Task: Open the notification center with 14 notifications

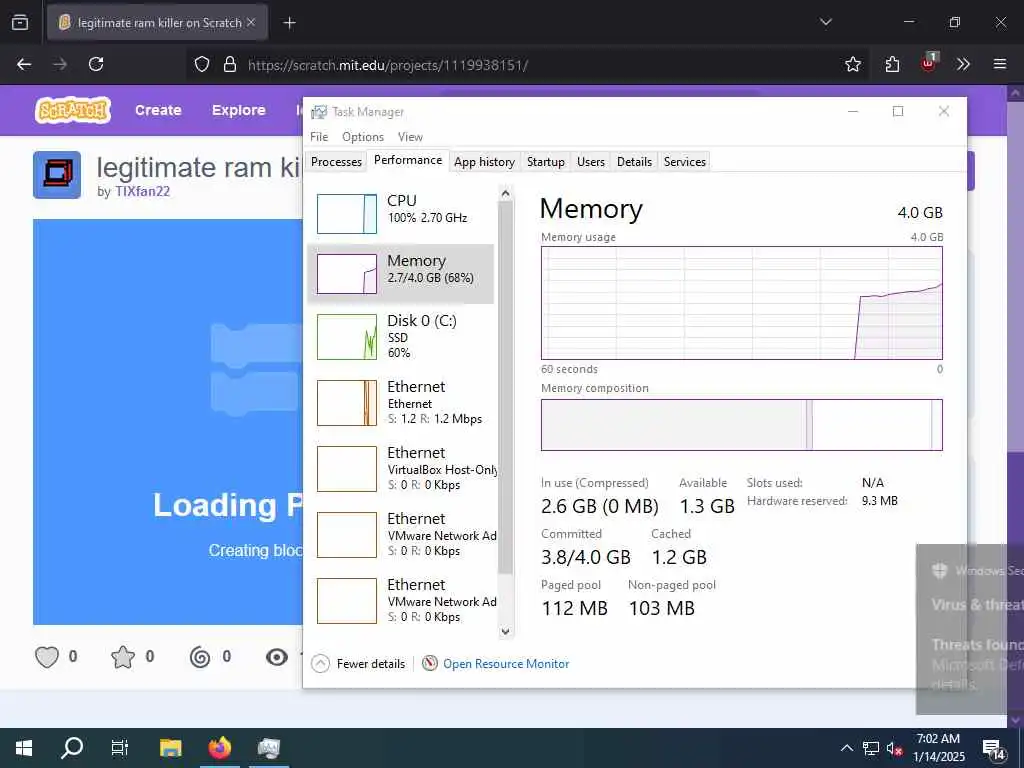Action: click(994, 748)
